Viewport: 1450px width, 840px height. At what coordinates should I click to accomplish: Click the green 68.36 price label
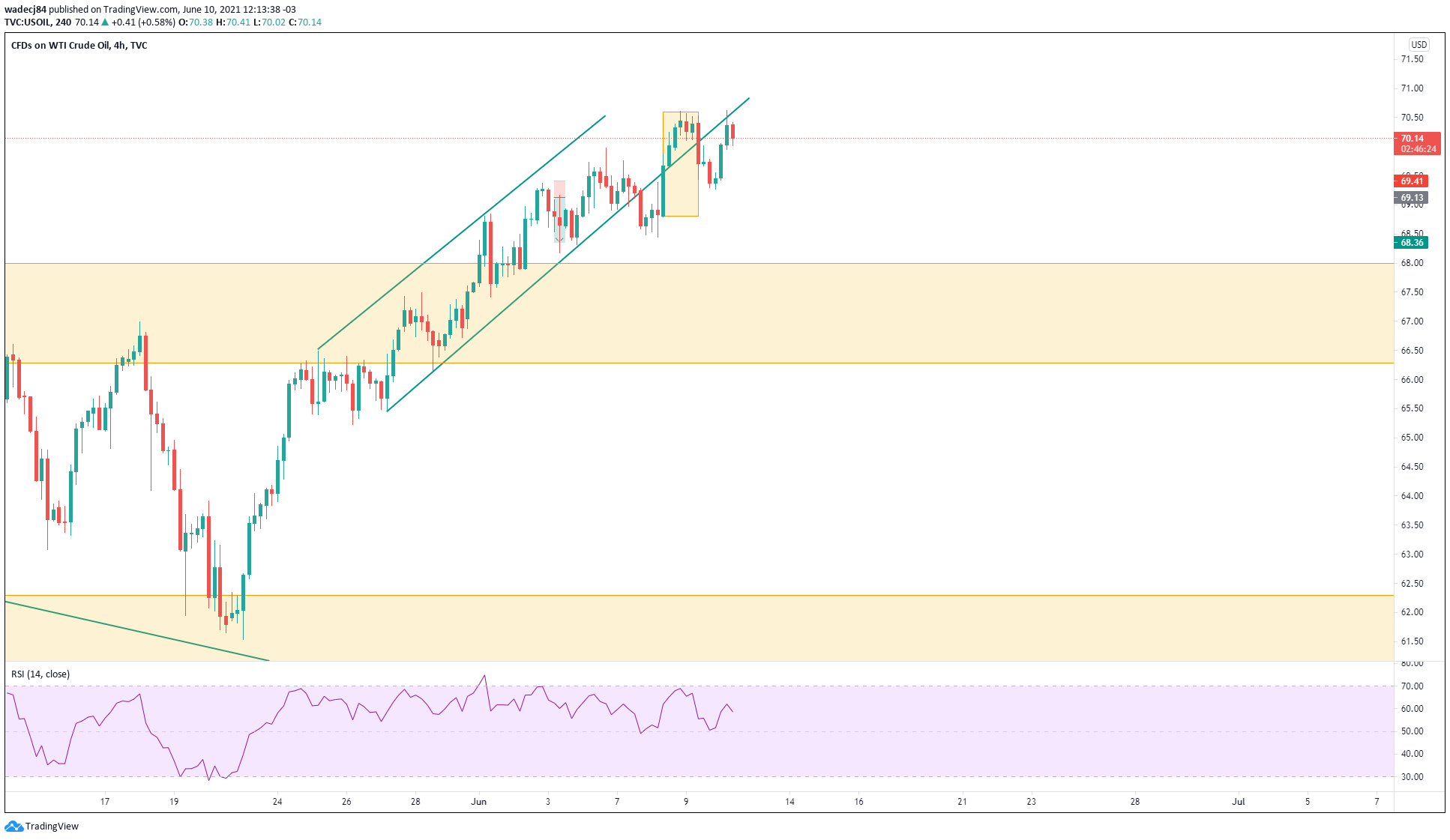pos(1412,243)
